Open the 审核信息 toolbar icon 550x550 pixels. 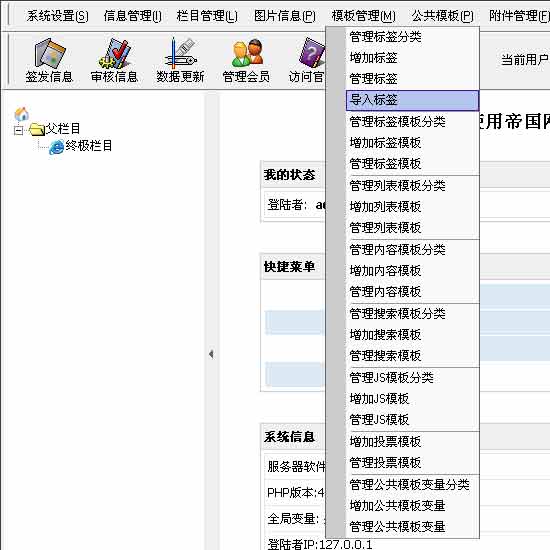pyautogui.click(x=115, y=53)
